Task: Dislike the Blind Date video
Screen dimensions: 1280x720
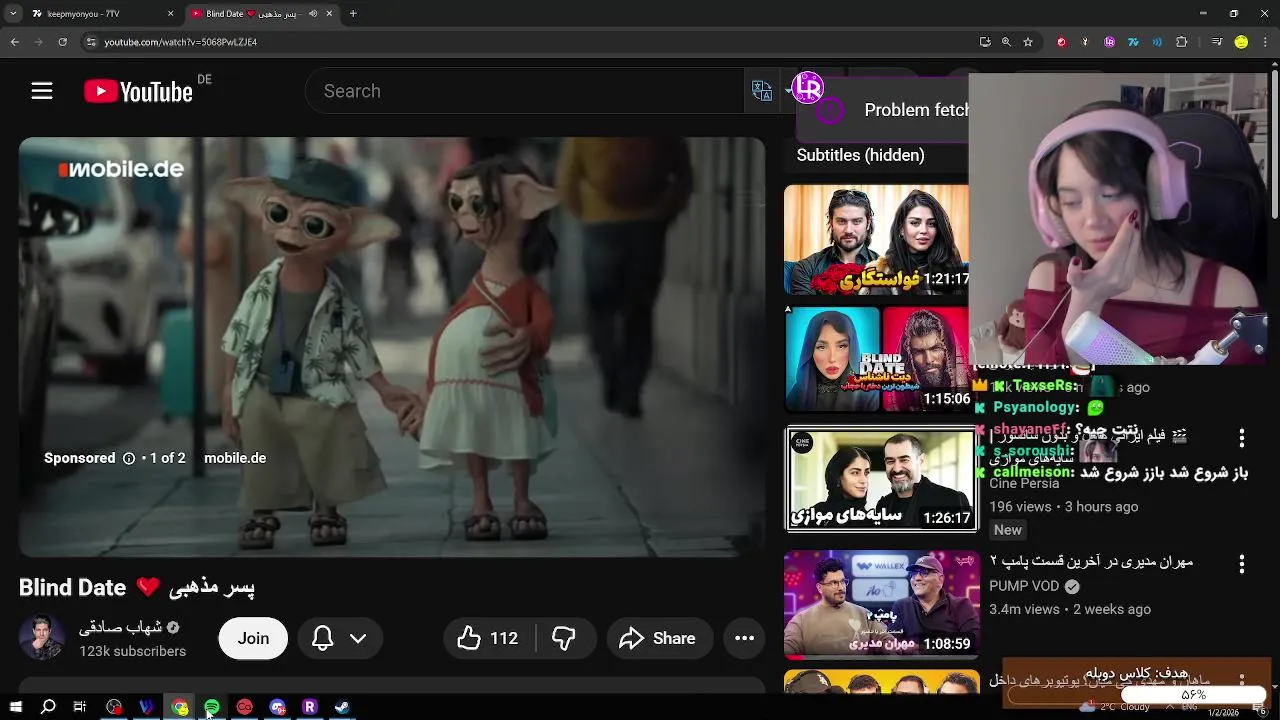Action: [564, 638]
